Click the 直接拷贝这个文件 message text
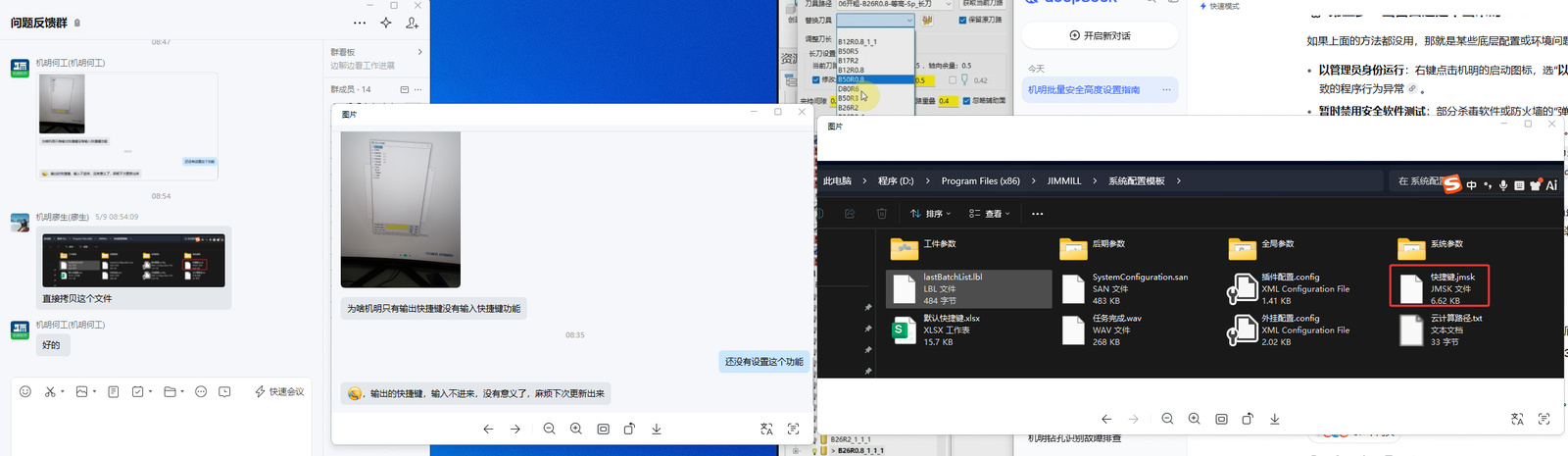The height and width of the screenshot is (456, 1568). pyautogui.click(x=76, y=298)
